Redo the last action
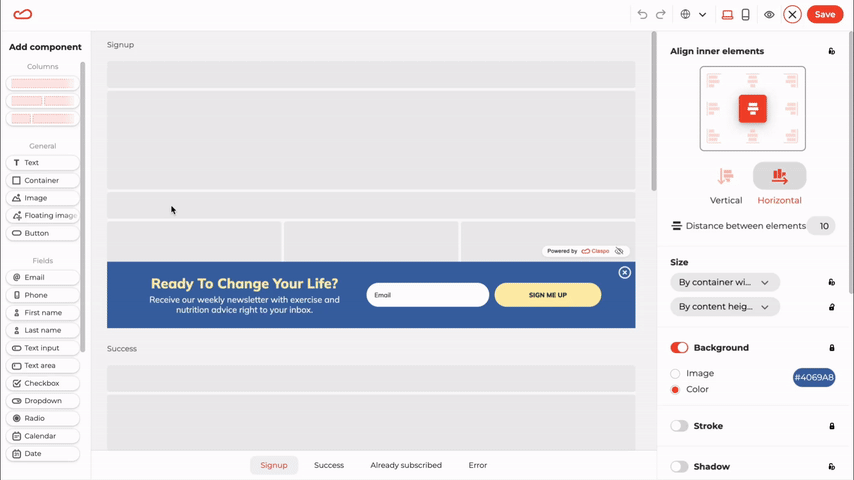Screen dimensions: 854x480 (661, 15)
